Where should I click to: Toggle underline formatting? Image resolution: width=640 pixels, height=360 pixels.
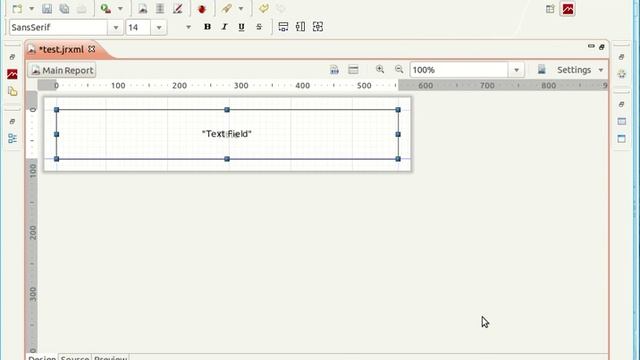coord(242,27)
